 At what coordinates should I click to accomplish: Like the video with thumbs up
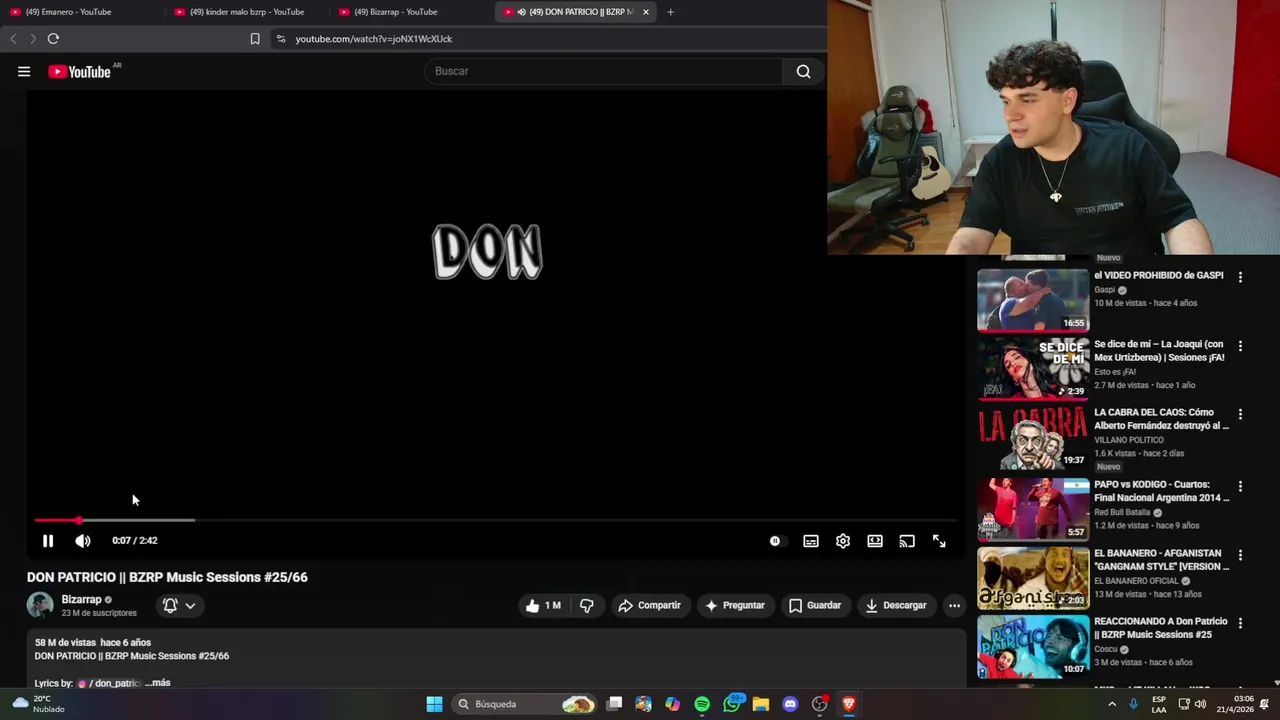pyautogui.click(x=544, y=605)
